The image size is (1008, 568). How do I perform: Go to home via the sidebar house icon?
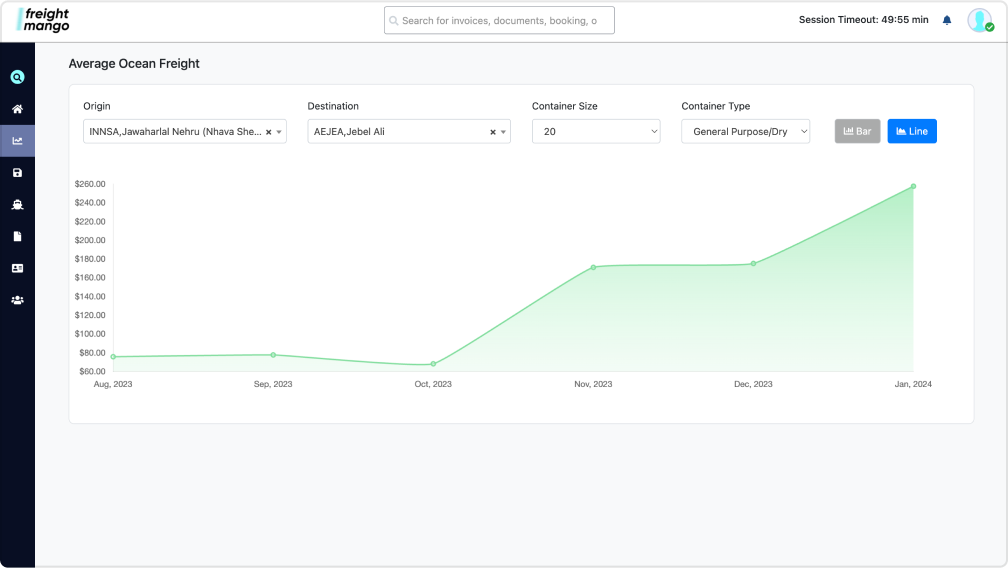17,109
